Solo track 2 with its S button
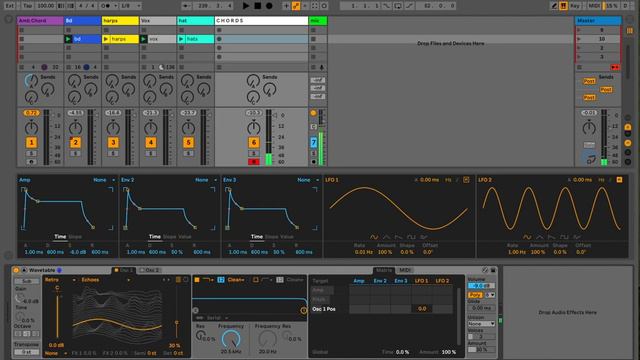Viewport: 640px width, 360px height. pos(75,153)
